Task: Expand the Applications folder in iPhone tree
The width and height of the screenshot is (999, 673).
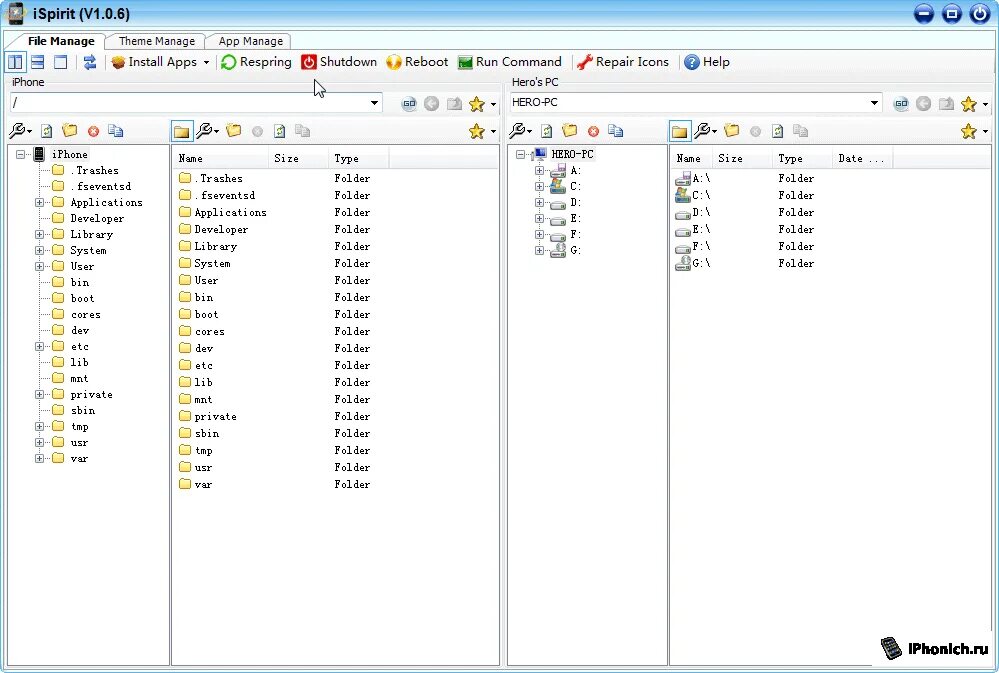Action: 40,203
